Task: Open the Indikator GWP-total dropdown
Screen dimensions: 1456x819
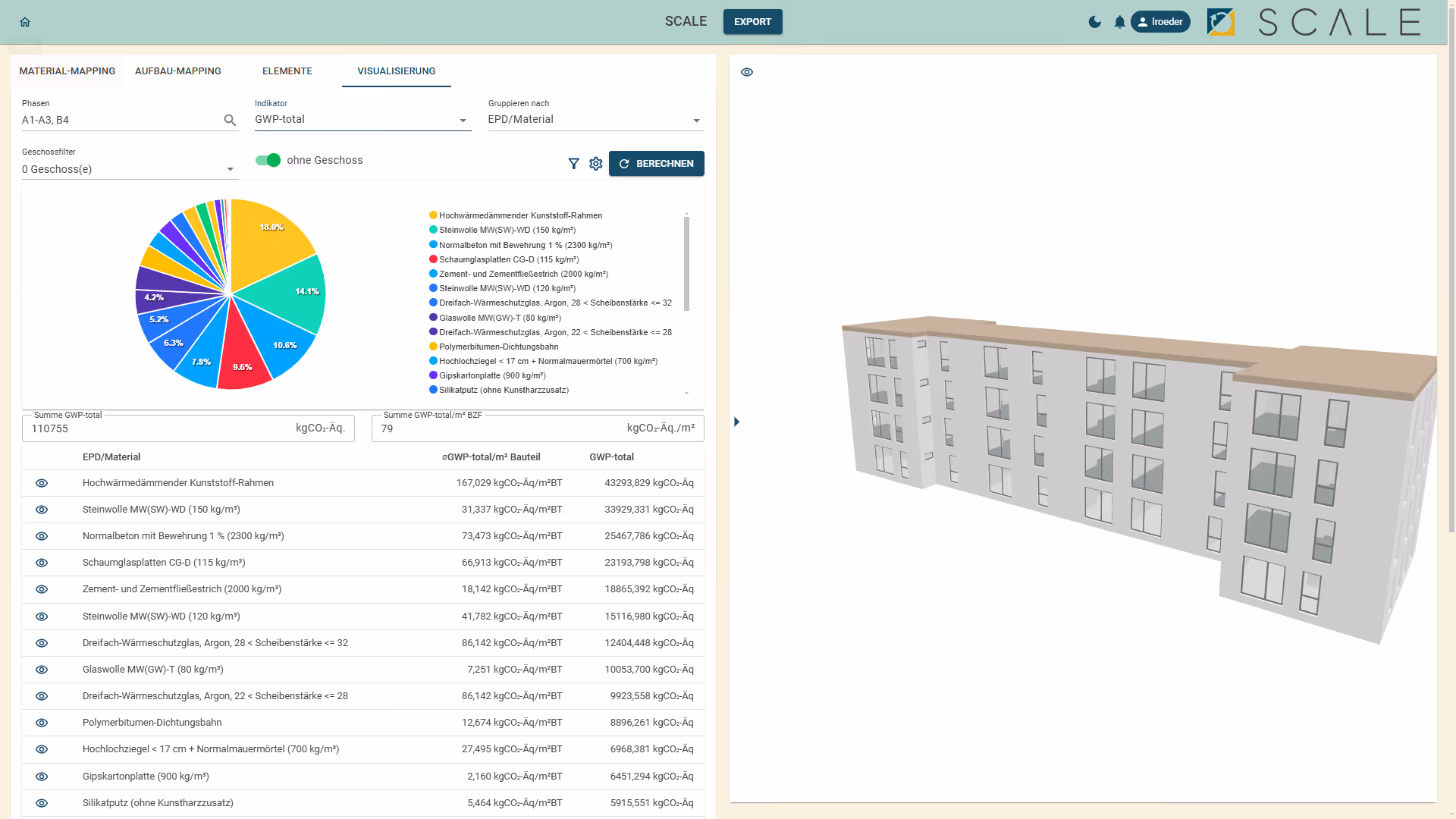Action: (x=362, y=120)
